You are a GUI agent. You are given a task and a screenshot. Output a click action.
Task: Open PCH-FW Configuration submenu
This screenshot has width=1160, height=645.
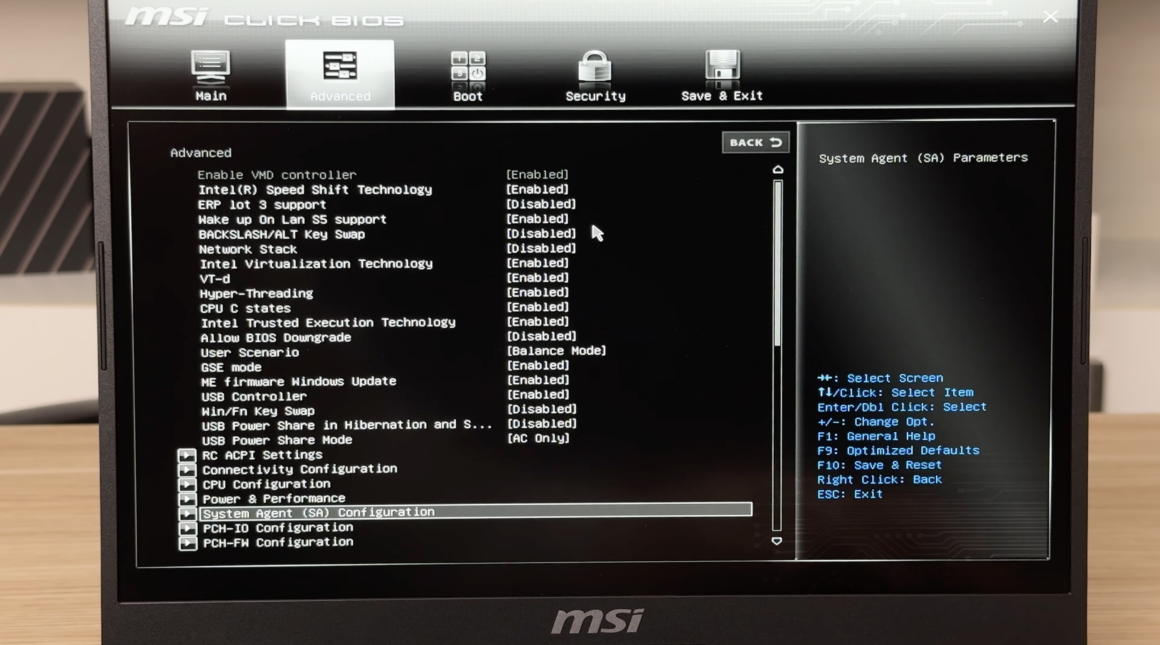pyautogui.click(x=278, y=542)
